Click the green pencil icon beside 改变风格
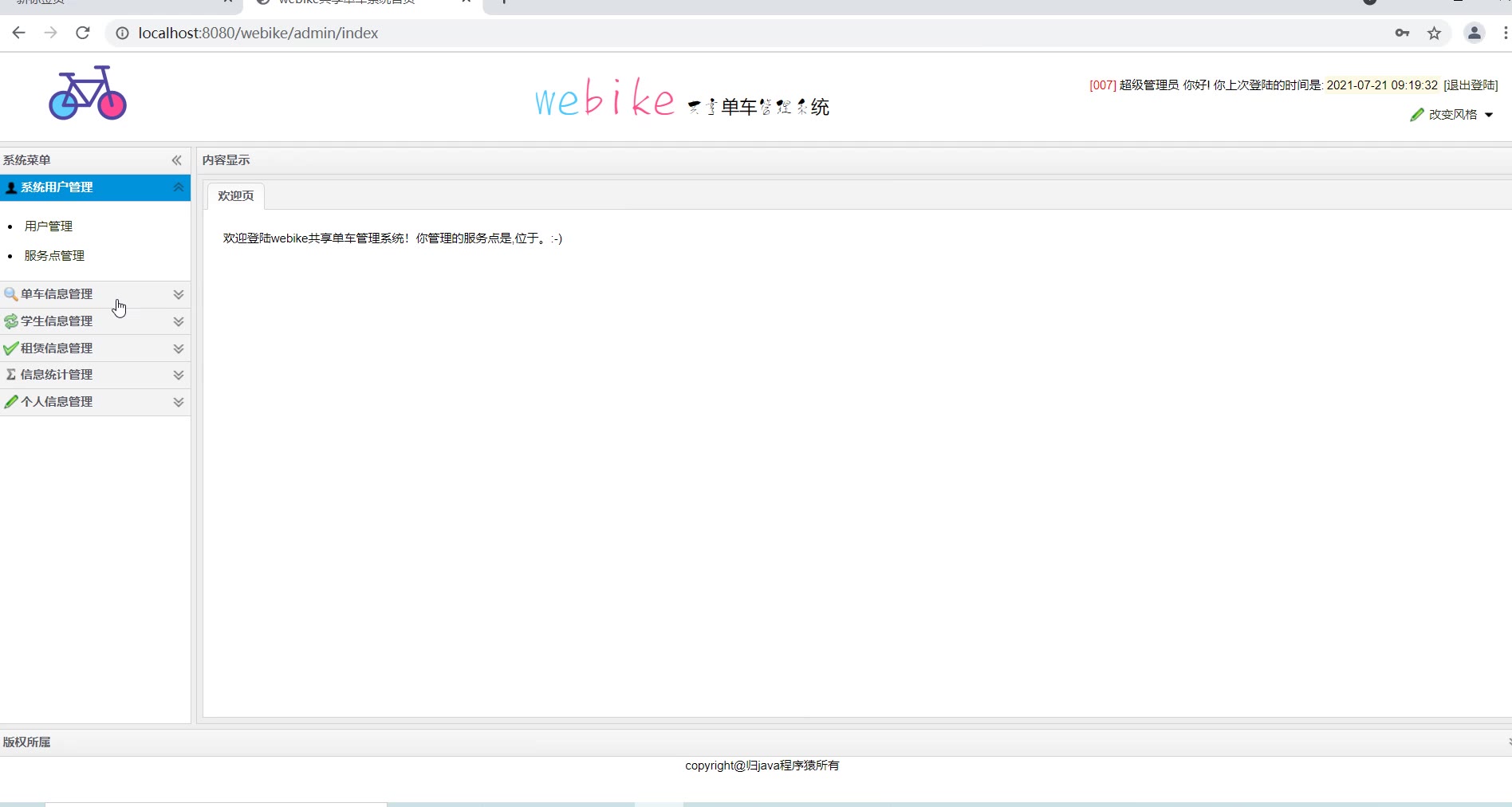This screenshot has height=807, width=1512. (1417, 115)
